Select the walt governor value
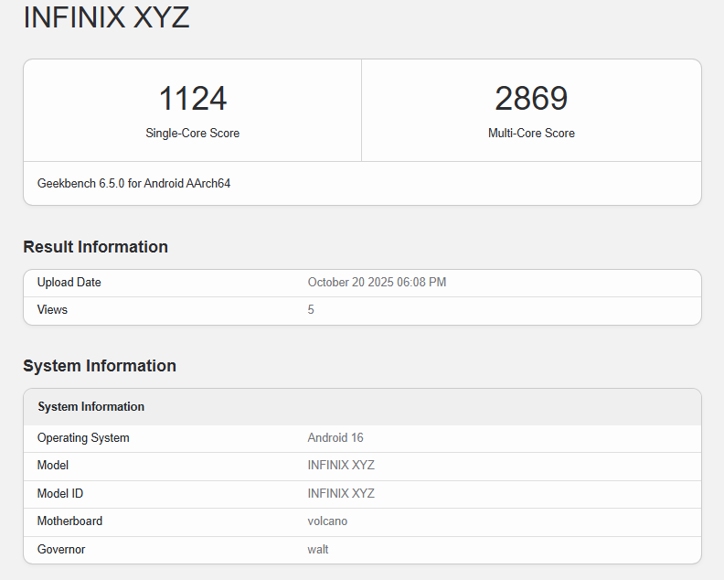724x580 pixels. (318, 550)
